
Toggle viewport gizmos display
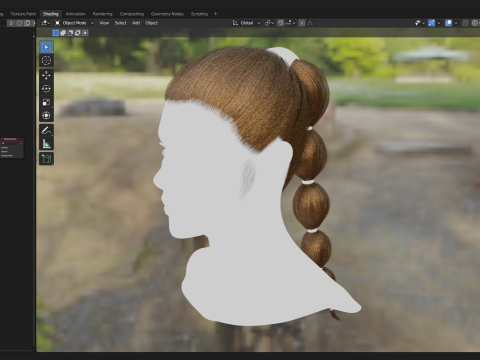431,23
